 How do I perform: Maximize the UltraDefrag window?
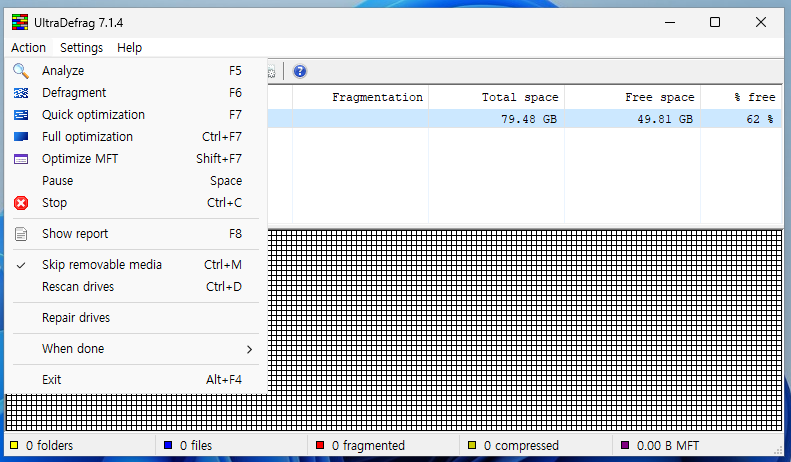(x=715, y=22)
